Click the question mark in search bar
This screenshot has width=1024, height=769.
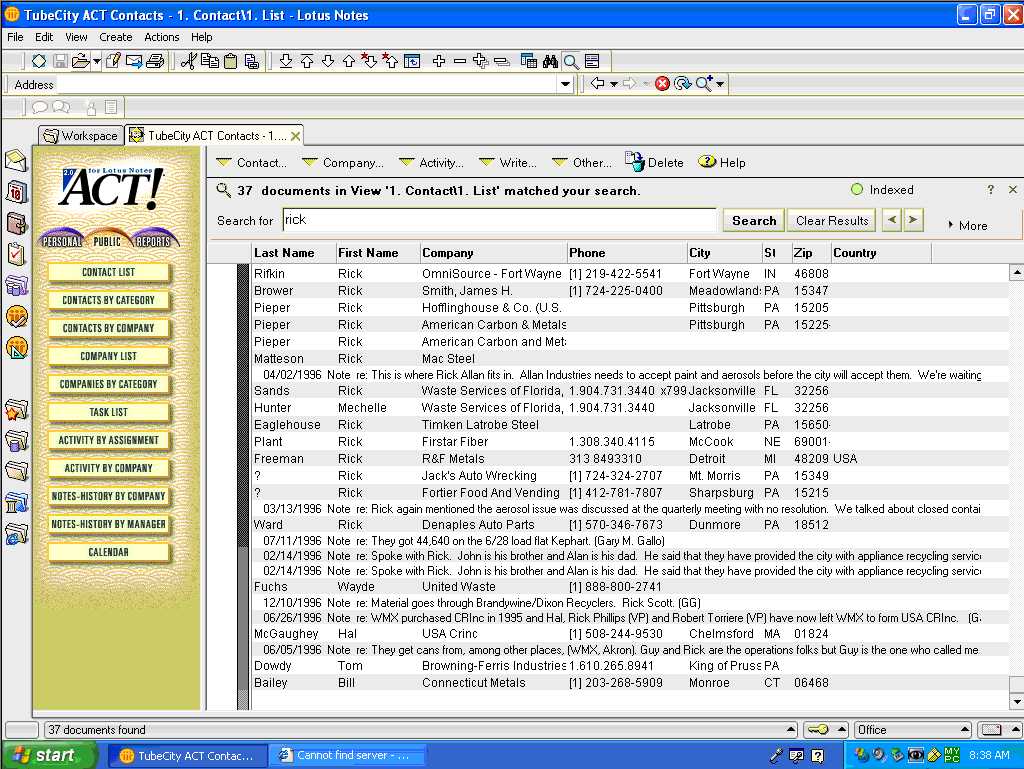(x=991, y=189)
